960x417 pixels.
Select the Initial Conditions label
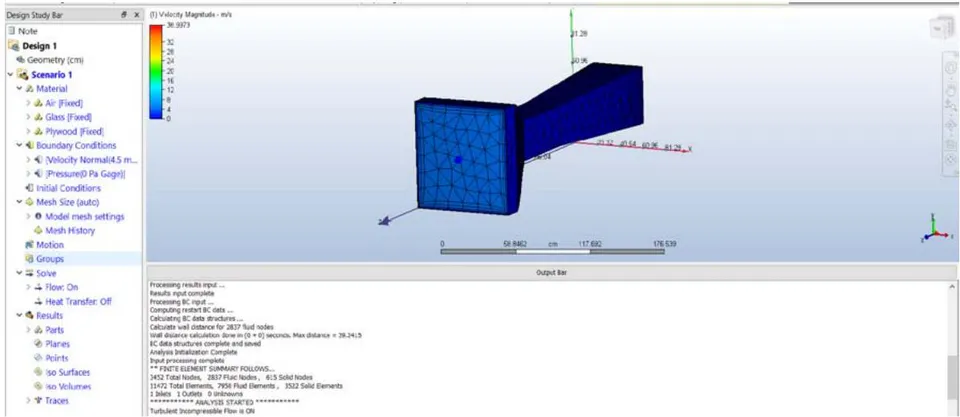pyautogui.click(x=69, y=188)
